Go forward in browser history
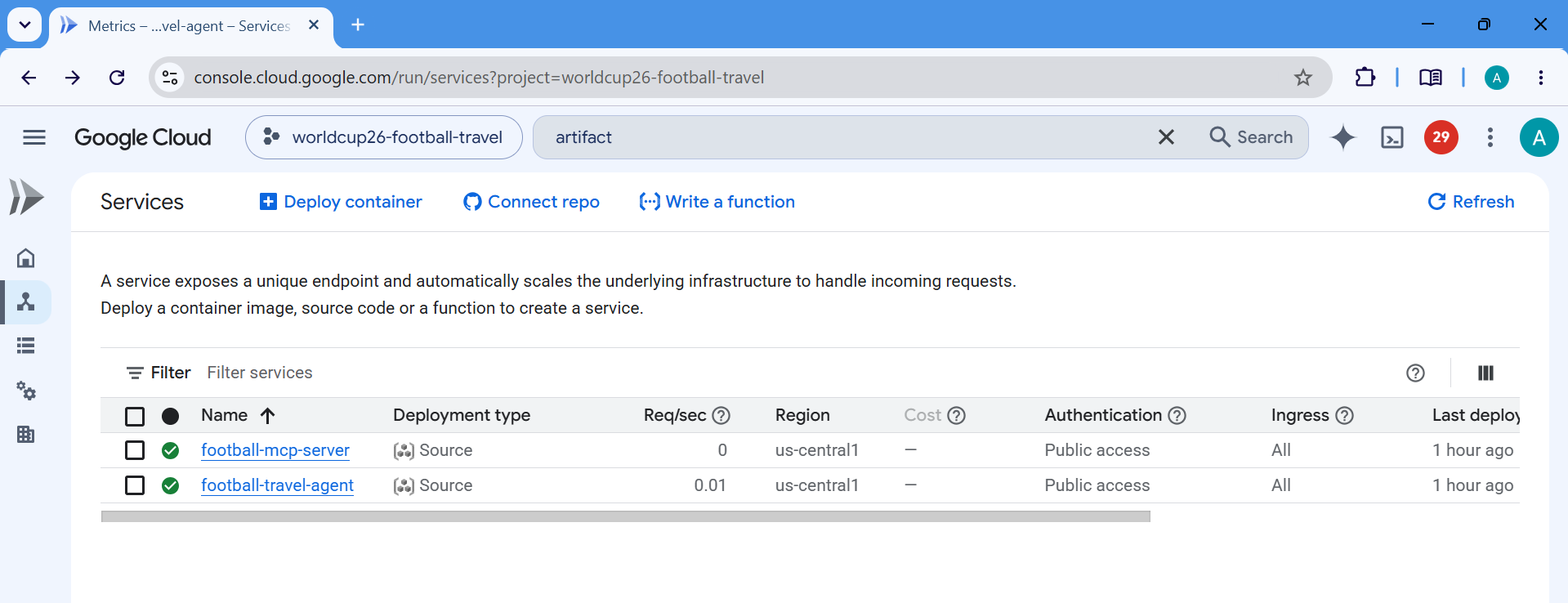 (73, 78)
